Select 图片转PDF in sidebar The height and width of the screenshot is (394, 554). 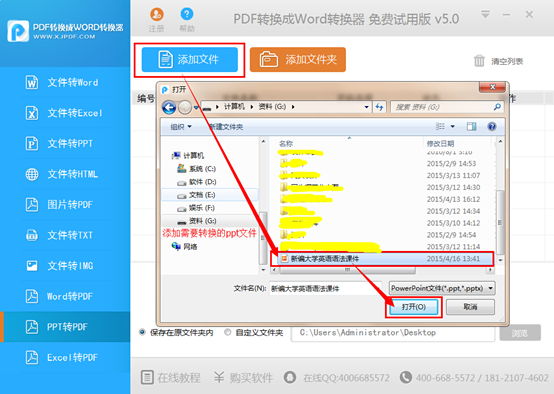[65, 205]
